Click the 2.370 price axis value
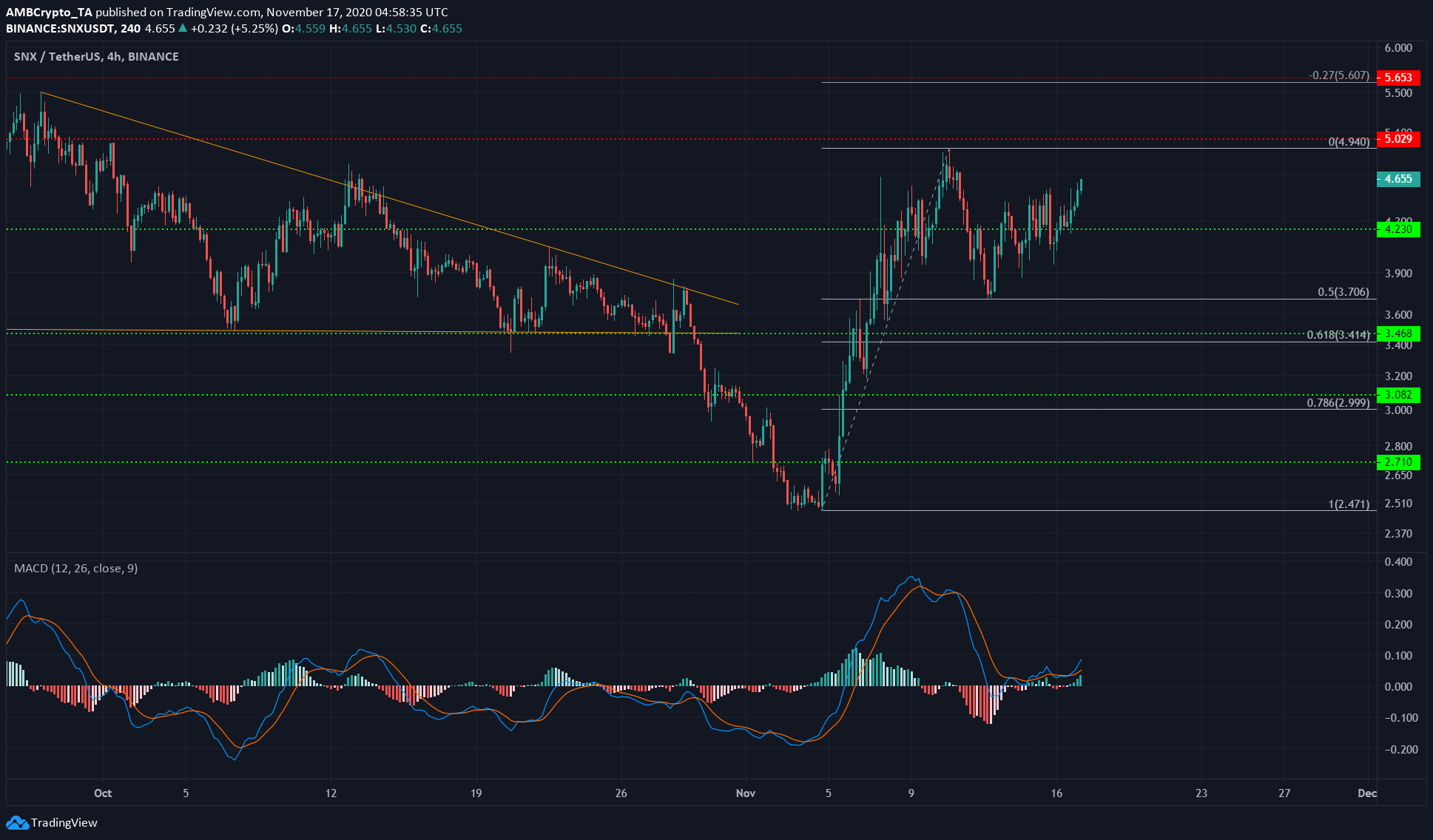Viewport: 1433px width, 840px height. [1398, 534]
